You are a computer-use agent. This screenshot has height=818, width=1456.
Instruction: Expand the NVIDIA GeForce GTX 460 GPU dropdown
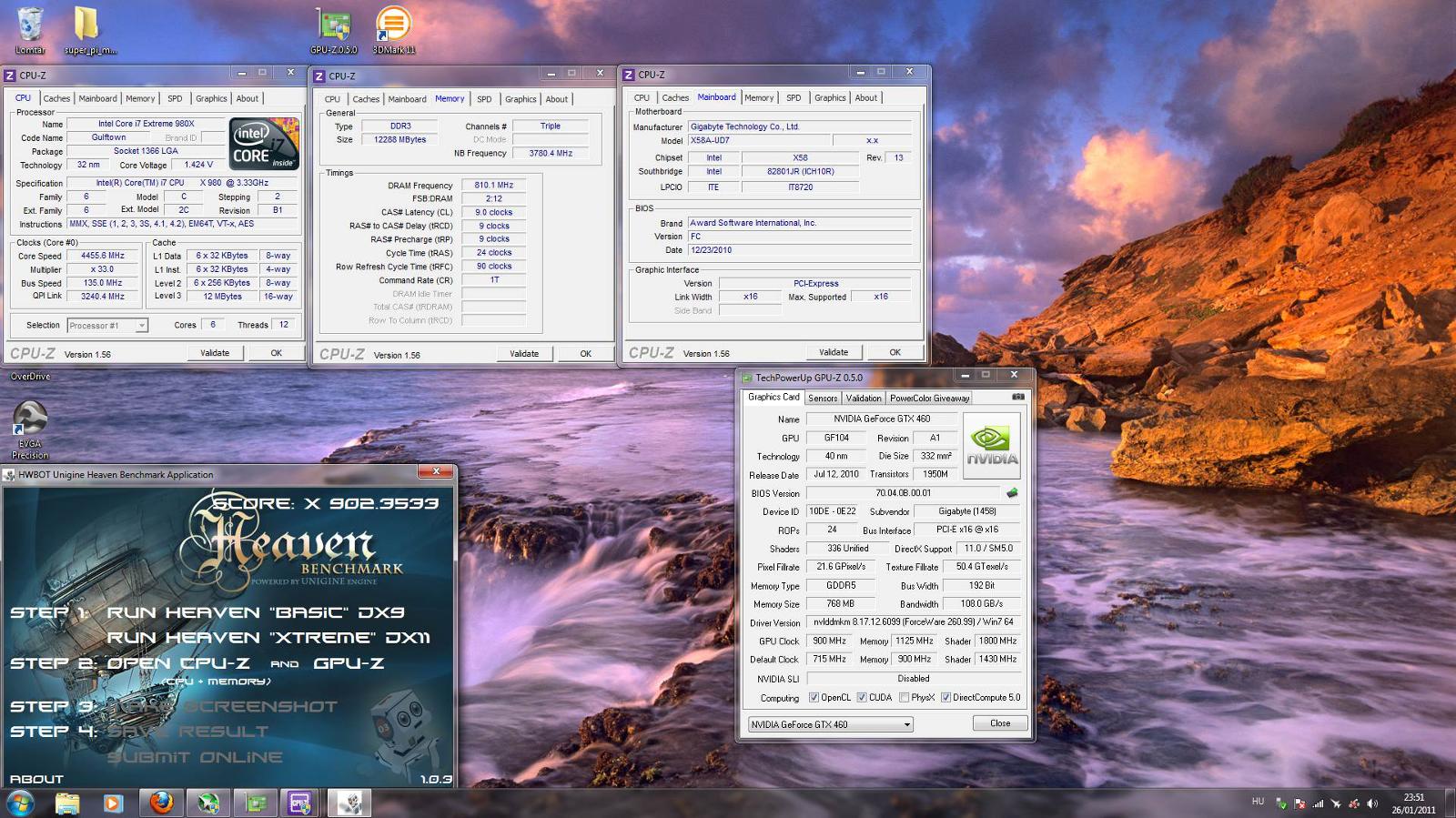[x=906, y=724]
